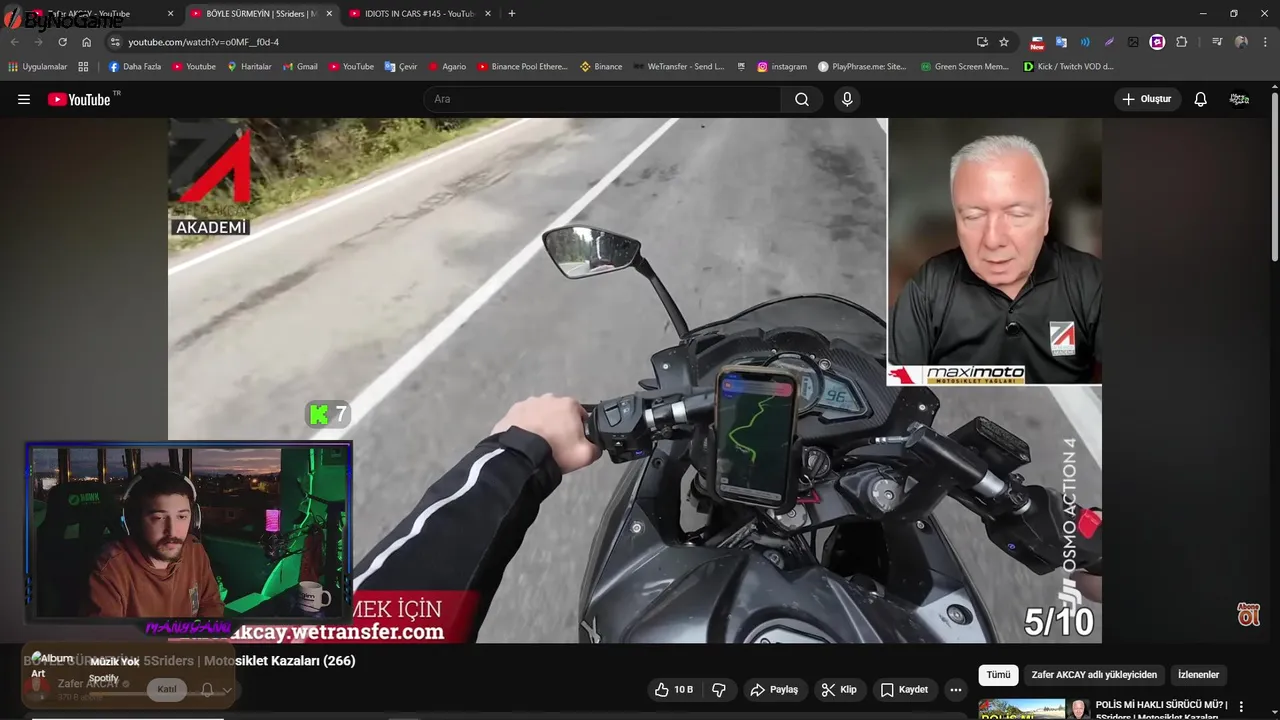
Task: Click the Klip clip button
Action: coord(839,690)
